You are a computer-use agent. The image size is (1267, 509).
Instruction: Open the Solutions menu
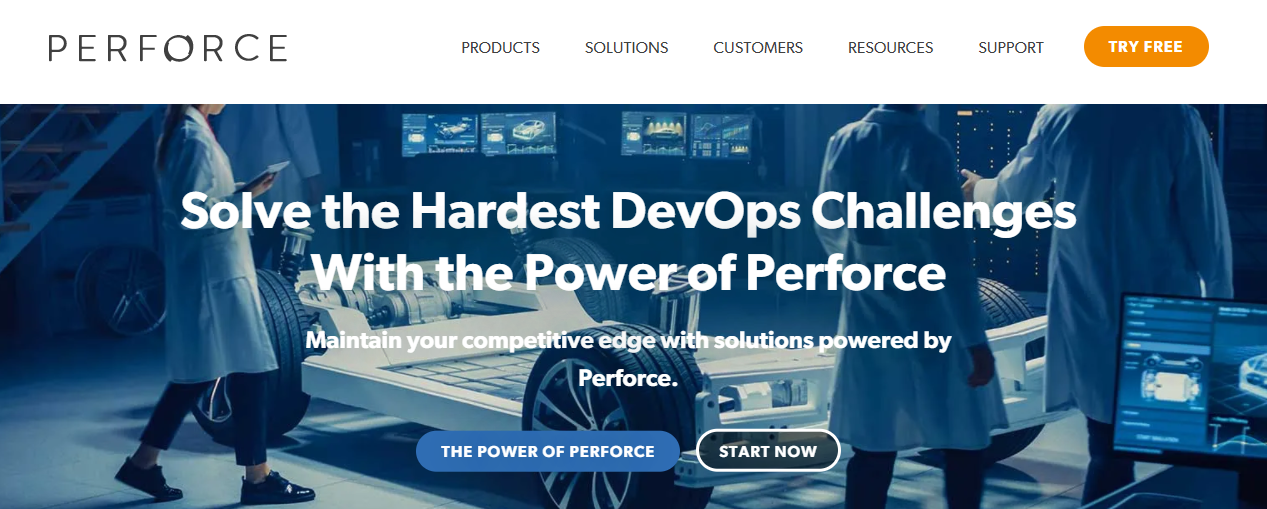point(626,47)
